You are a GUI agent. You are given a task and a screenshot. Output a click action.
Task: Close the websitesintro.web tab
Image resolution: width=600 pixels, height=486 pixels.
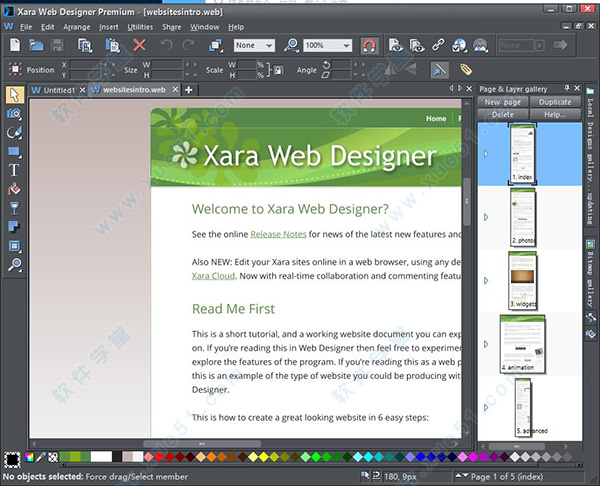175,90
